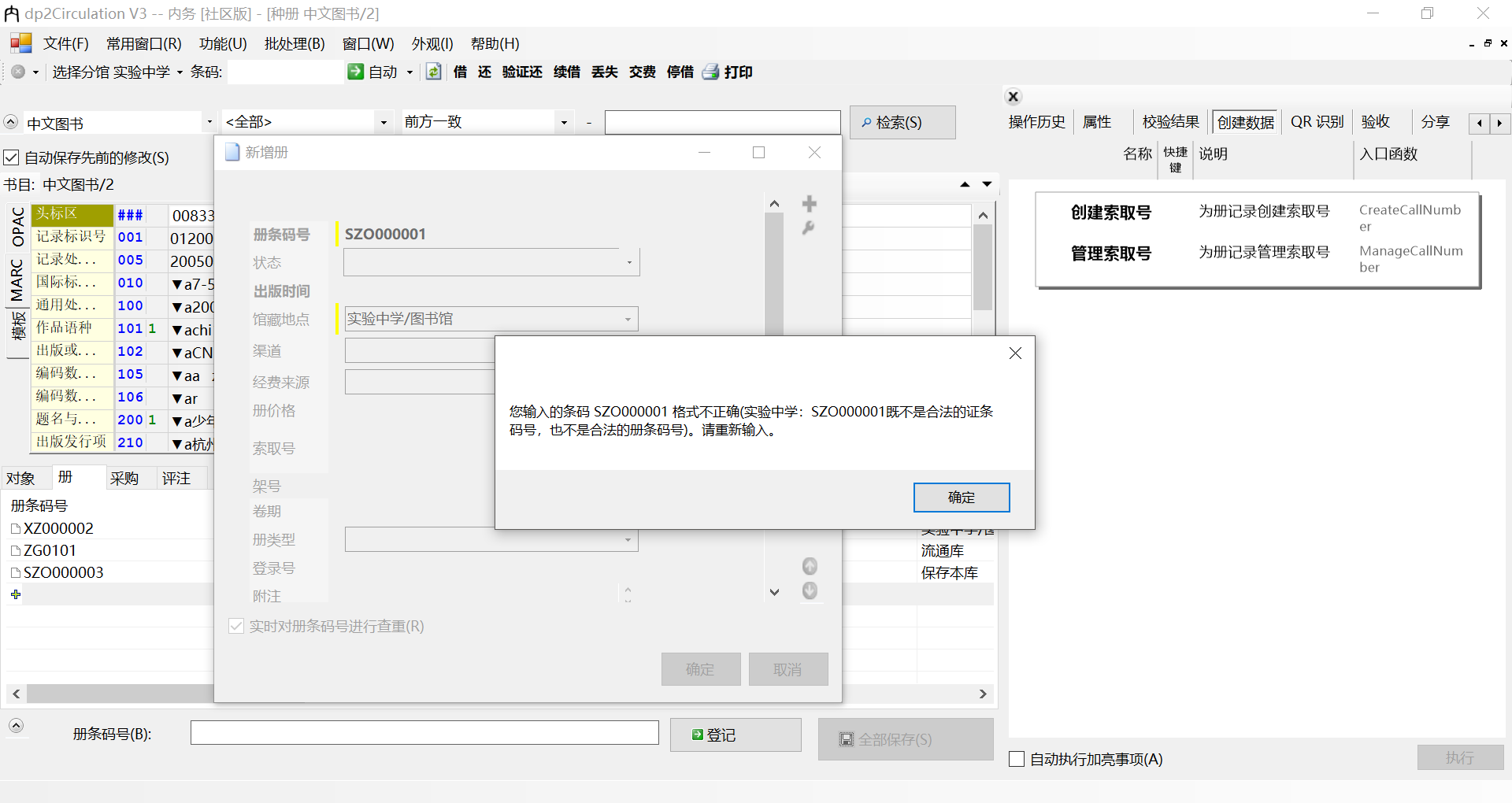Click the 检索(S) magnifier search button
The height and width of the screenshot is (803, 1512).
pos(902,122)
